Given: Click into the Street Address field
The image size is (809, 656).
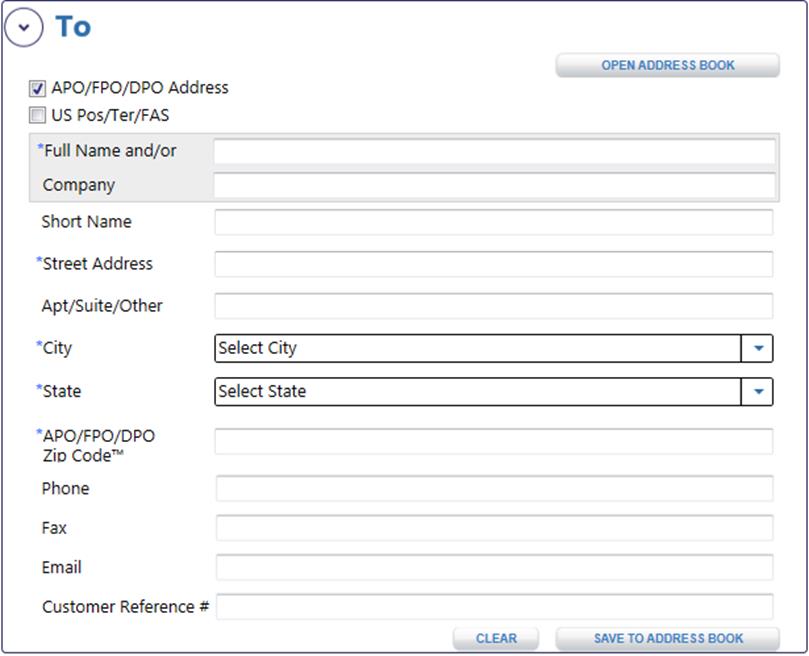Looking at the screenshot, I should pyautogui.click(x=494, y=264).
